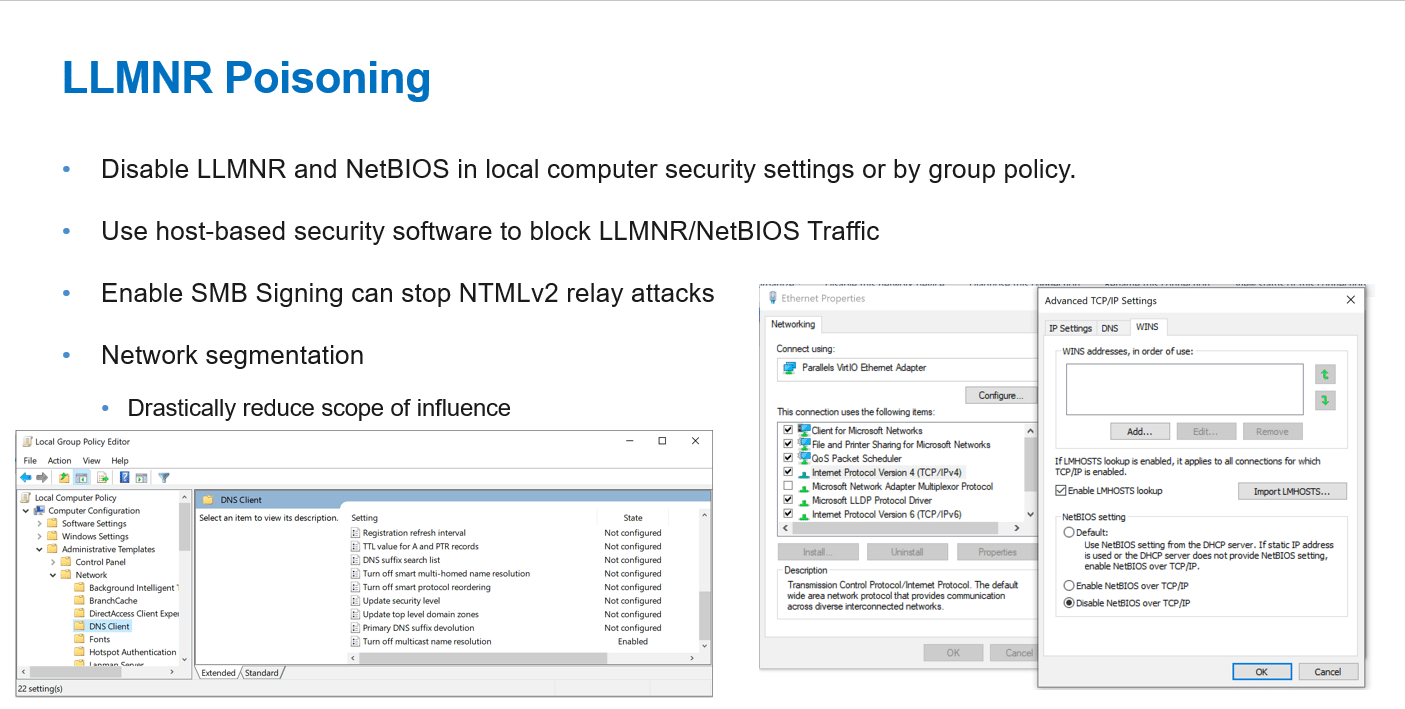Screen dimensions: 1405x709
Task: Open the blue Help icon in the toolbar
Action: tap(124, 478)
